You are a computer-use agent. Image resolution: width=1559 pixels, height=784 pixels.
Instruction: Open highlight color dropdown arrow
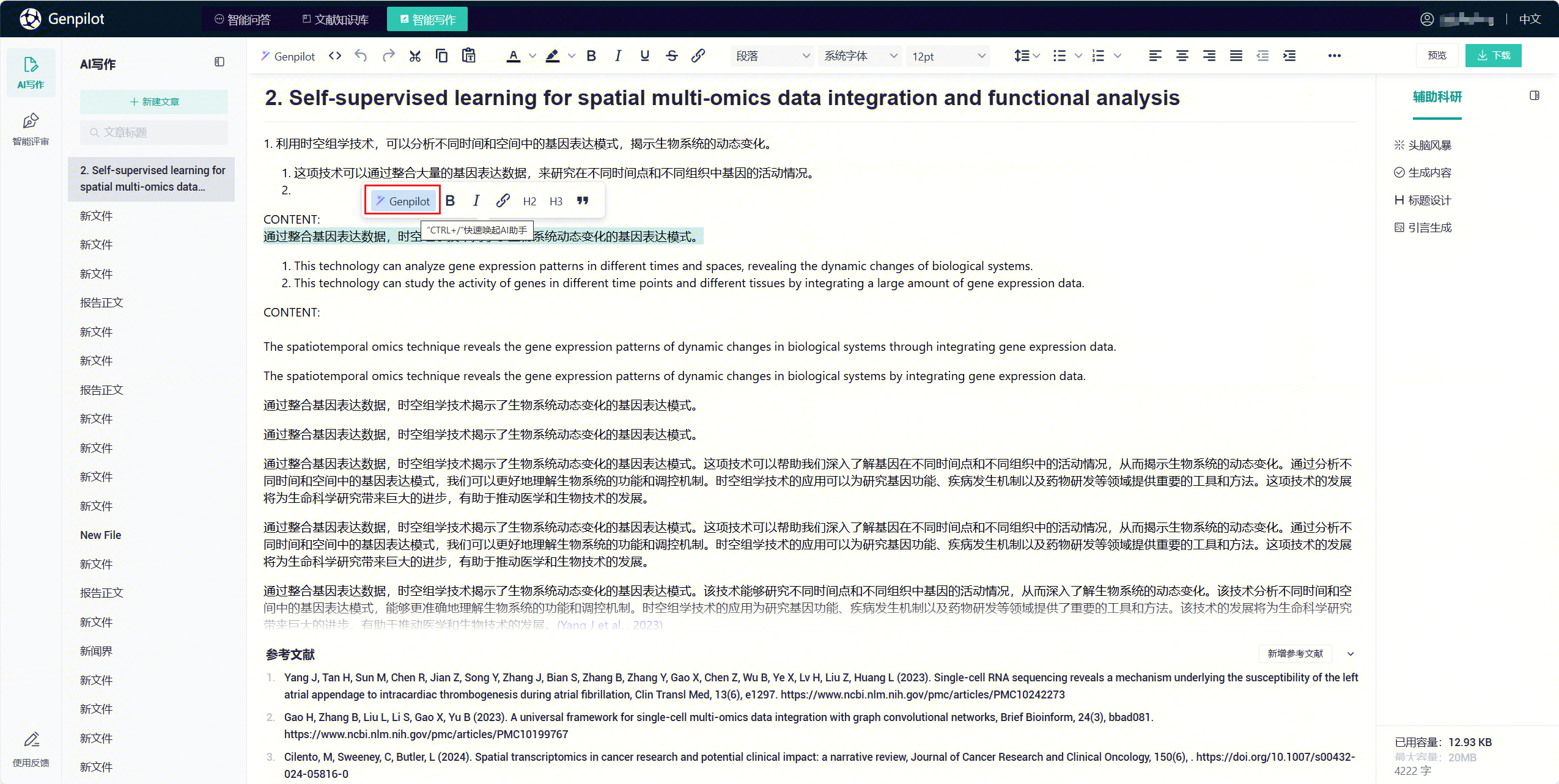pyautogui.click(x=572, y=56)
